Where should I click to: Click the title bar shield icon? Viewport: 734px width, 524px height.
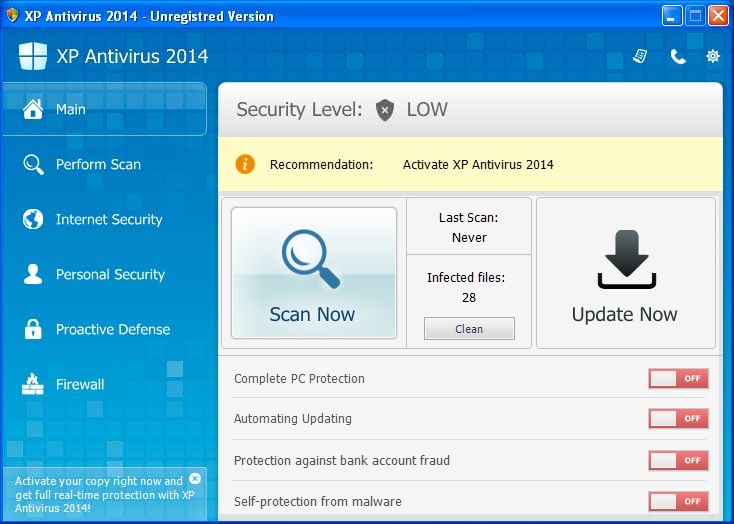click(x=12, y=15)
